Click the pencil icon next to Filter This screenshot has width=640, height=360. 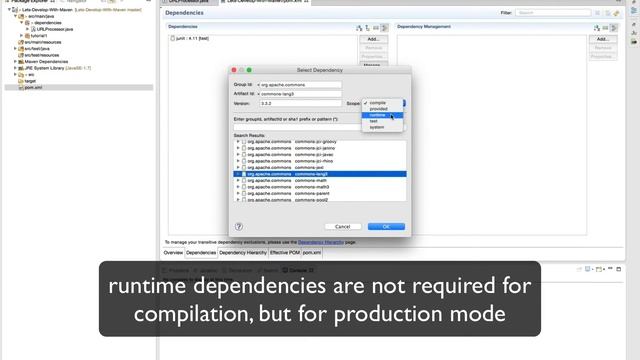tap(616, 13)
